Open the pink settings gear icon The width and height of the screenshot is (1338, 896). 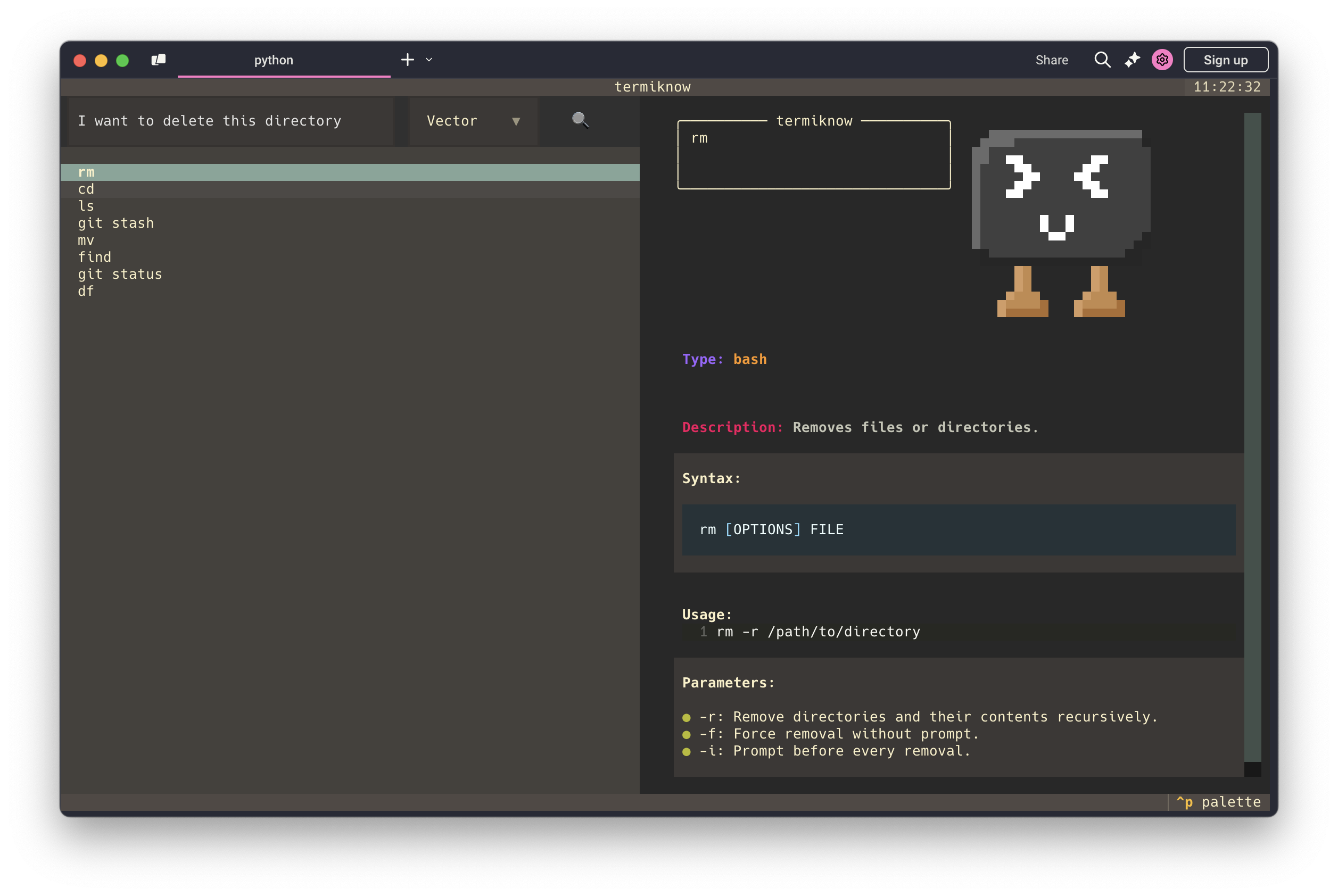pyautogui.click(x=1162, y=60)
